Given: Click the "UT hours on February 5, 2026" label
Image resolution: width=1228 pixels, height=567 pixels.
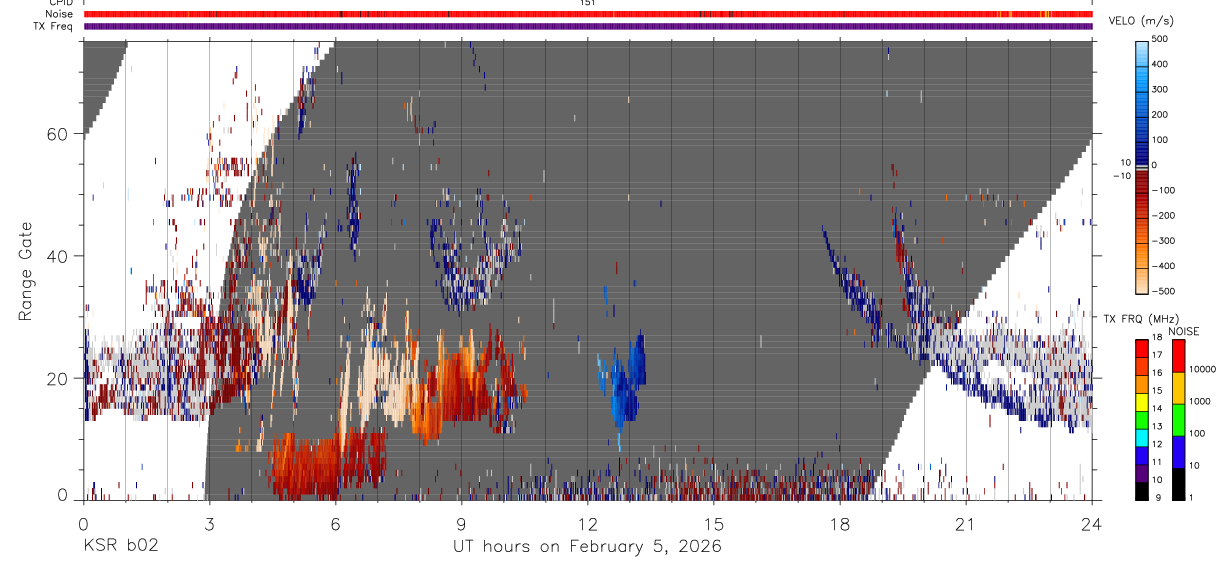Looking at the screenshot, I should point(587,546).
